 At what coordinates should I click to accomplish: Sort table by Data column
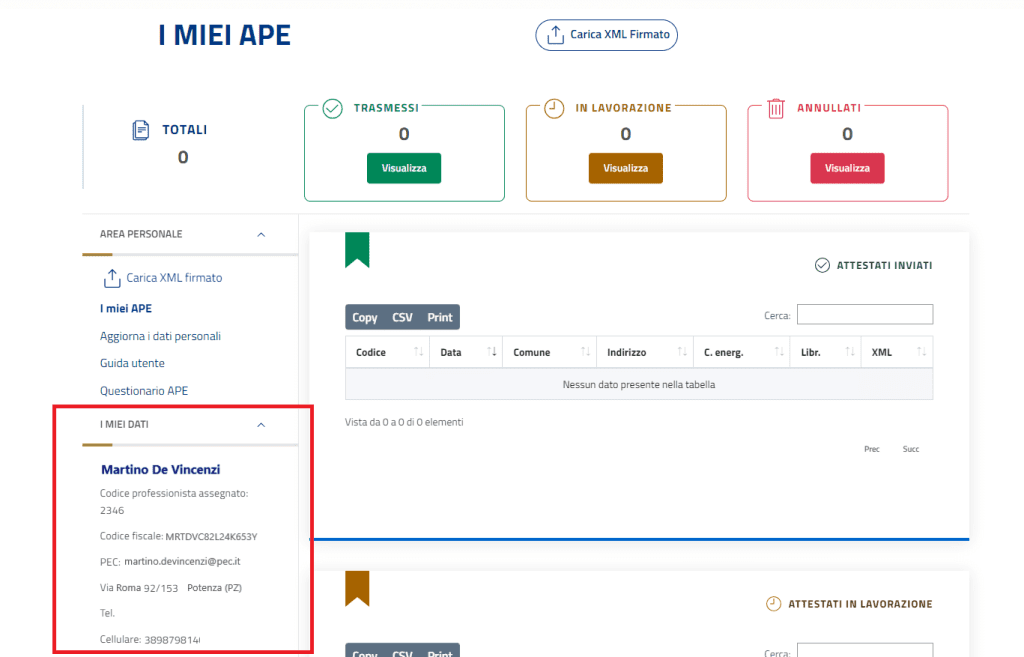tap(466, 353)
